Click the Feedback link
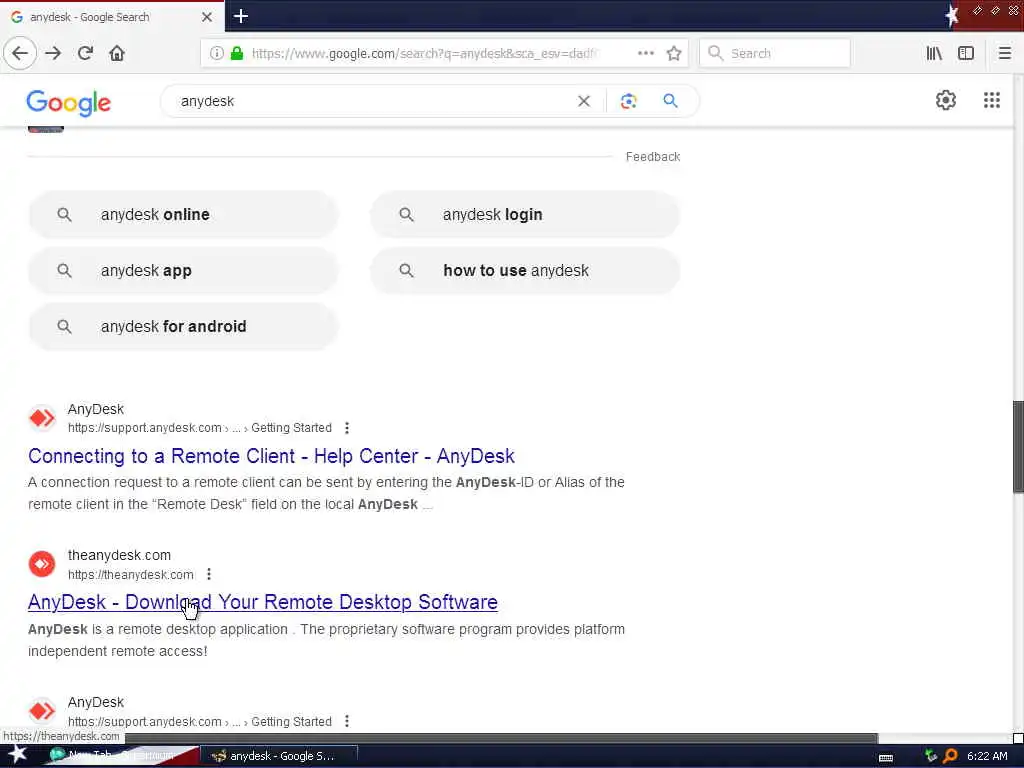The height and width of the screenshot is (768, 1024). [652, 157]
